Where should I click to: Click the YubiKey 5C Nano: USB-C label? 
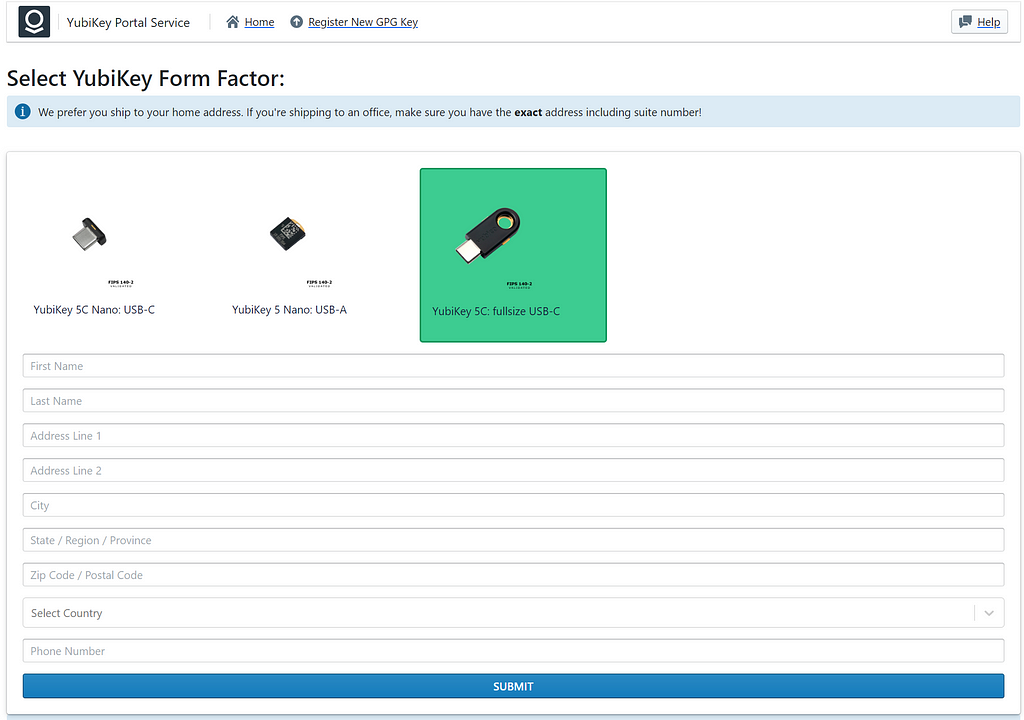tap(94, 310)
